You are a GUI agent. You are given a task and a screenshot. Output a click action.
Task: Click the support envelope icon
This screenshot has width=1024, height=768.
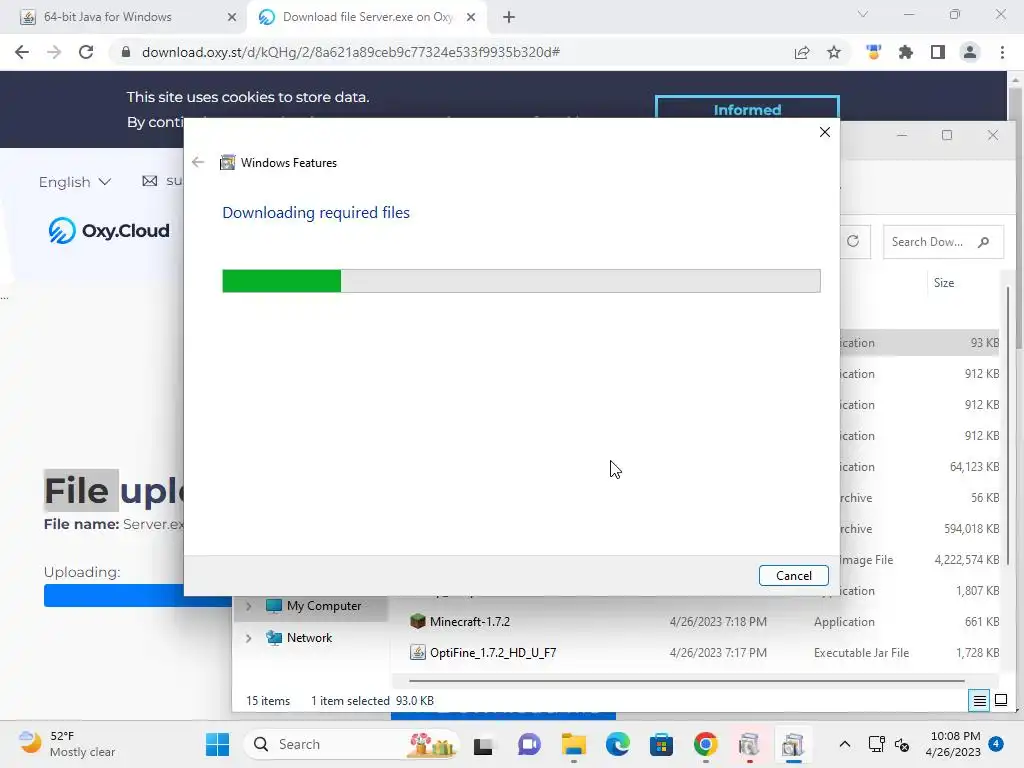point(150,181)
